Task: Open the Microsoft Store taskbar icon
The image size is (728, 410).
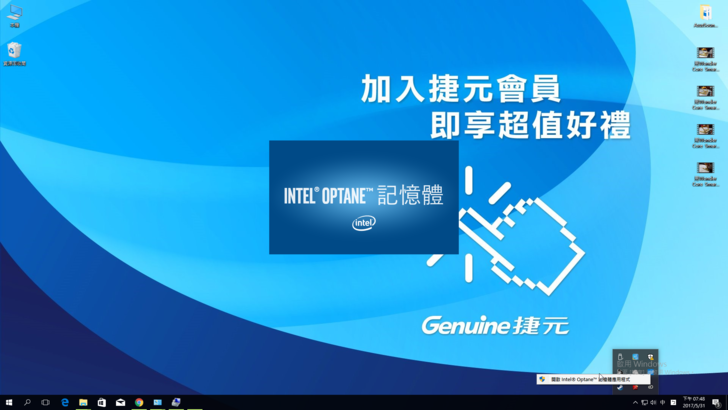Action: tap(102, 403)
